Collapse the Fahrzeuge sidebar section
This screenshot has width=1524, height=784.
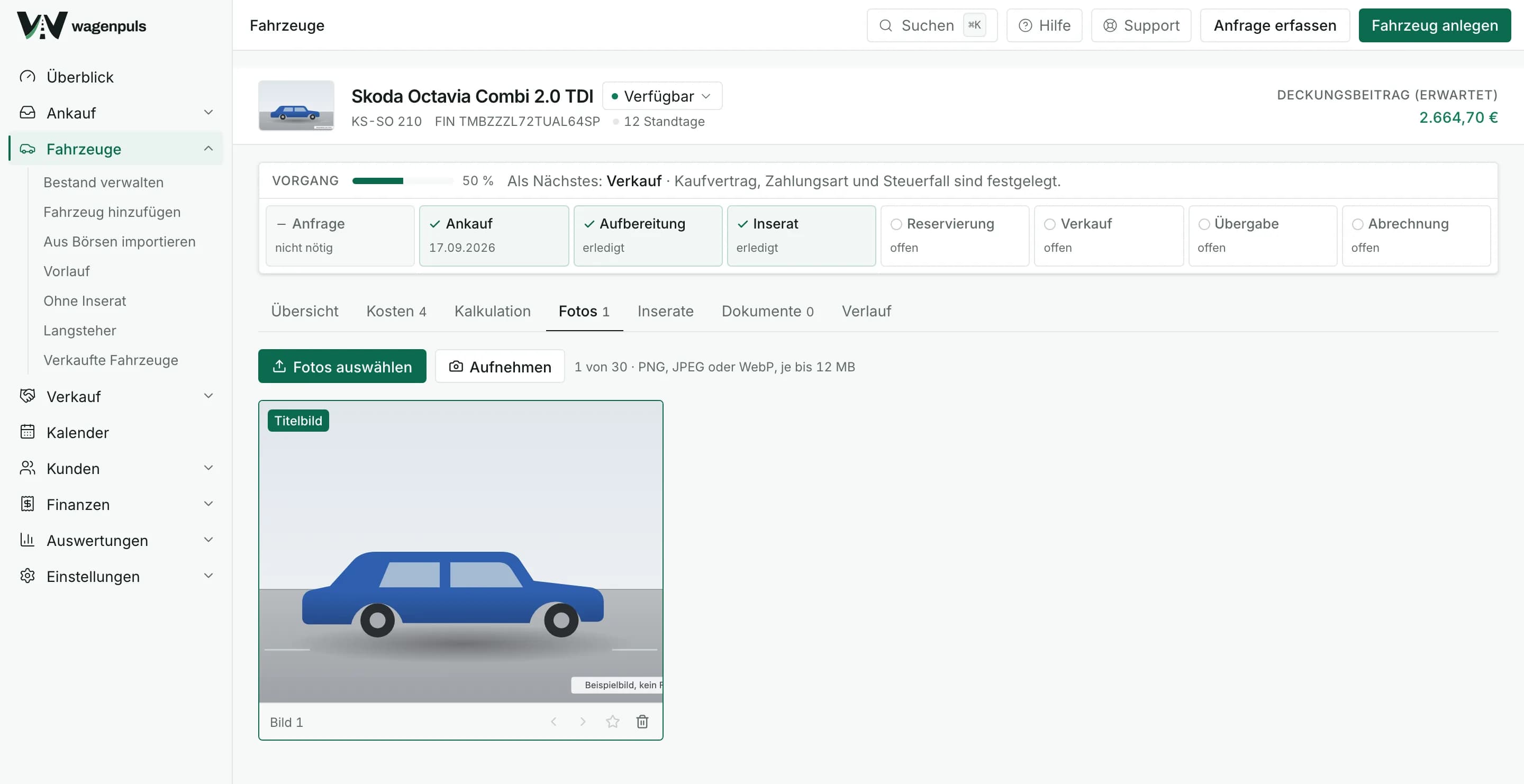click(x=208, y=149)
